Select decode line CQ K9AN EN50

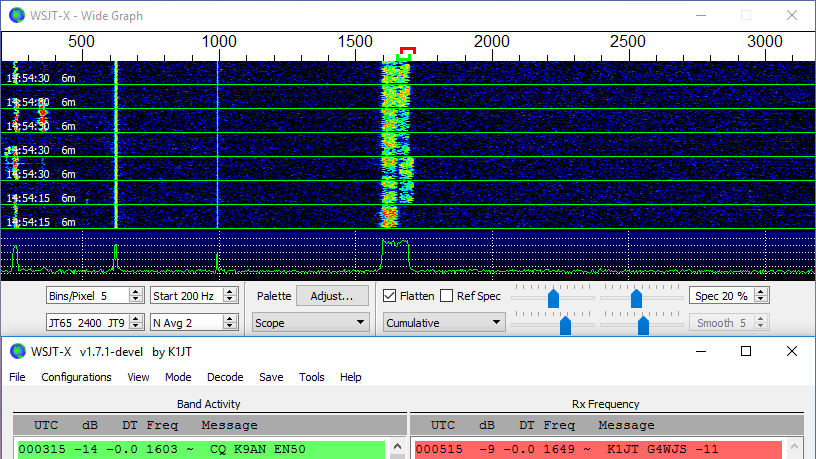[201, 449]
